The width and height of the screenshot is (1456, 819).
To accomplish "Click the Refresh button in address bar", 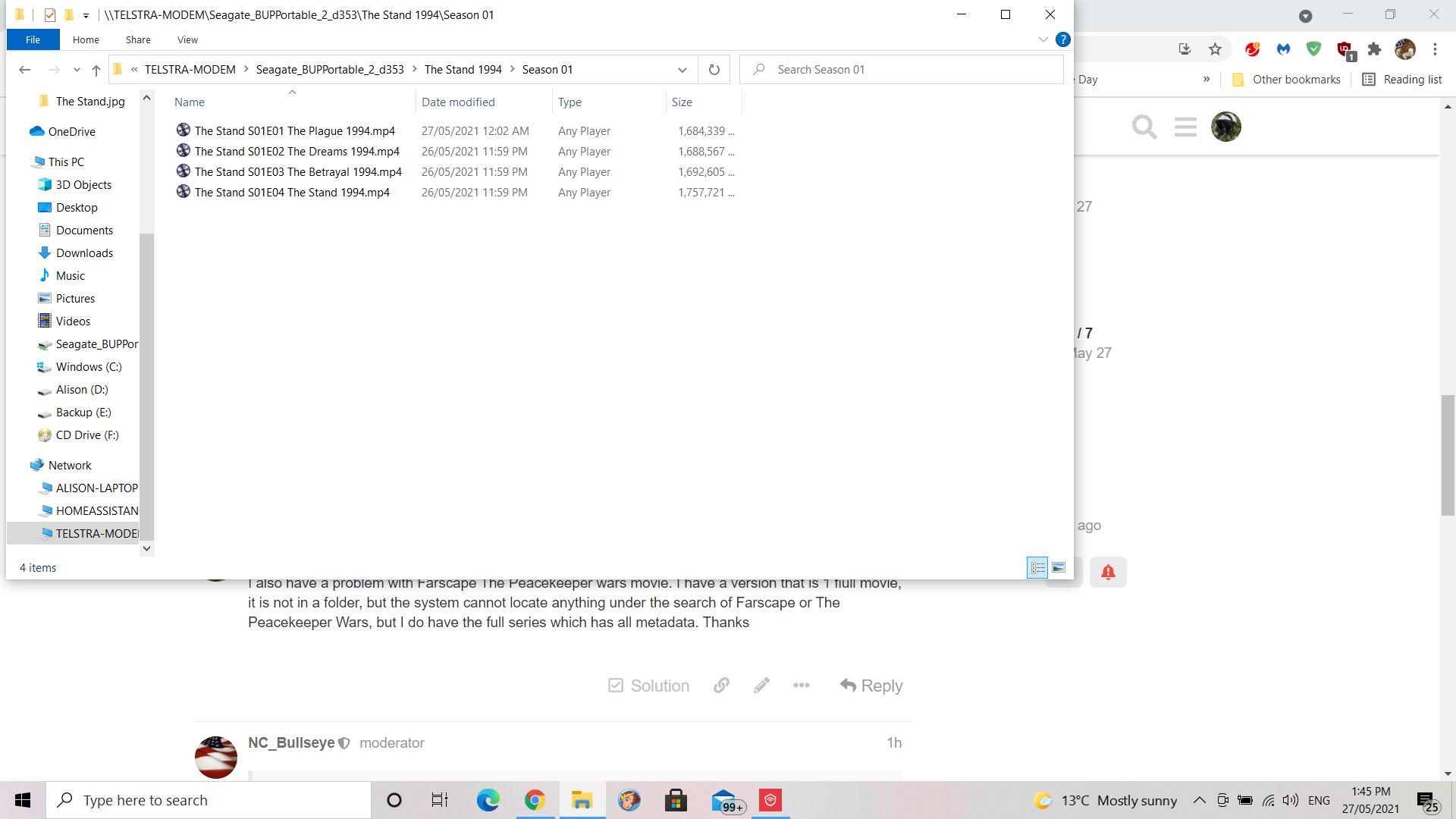I will tap(714, 70).
